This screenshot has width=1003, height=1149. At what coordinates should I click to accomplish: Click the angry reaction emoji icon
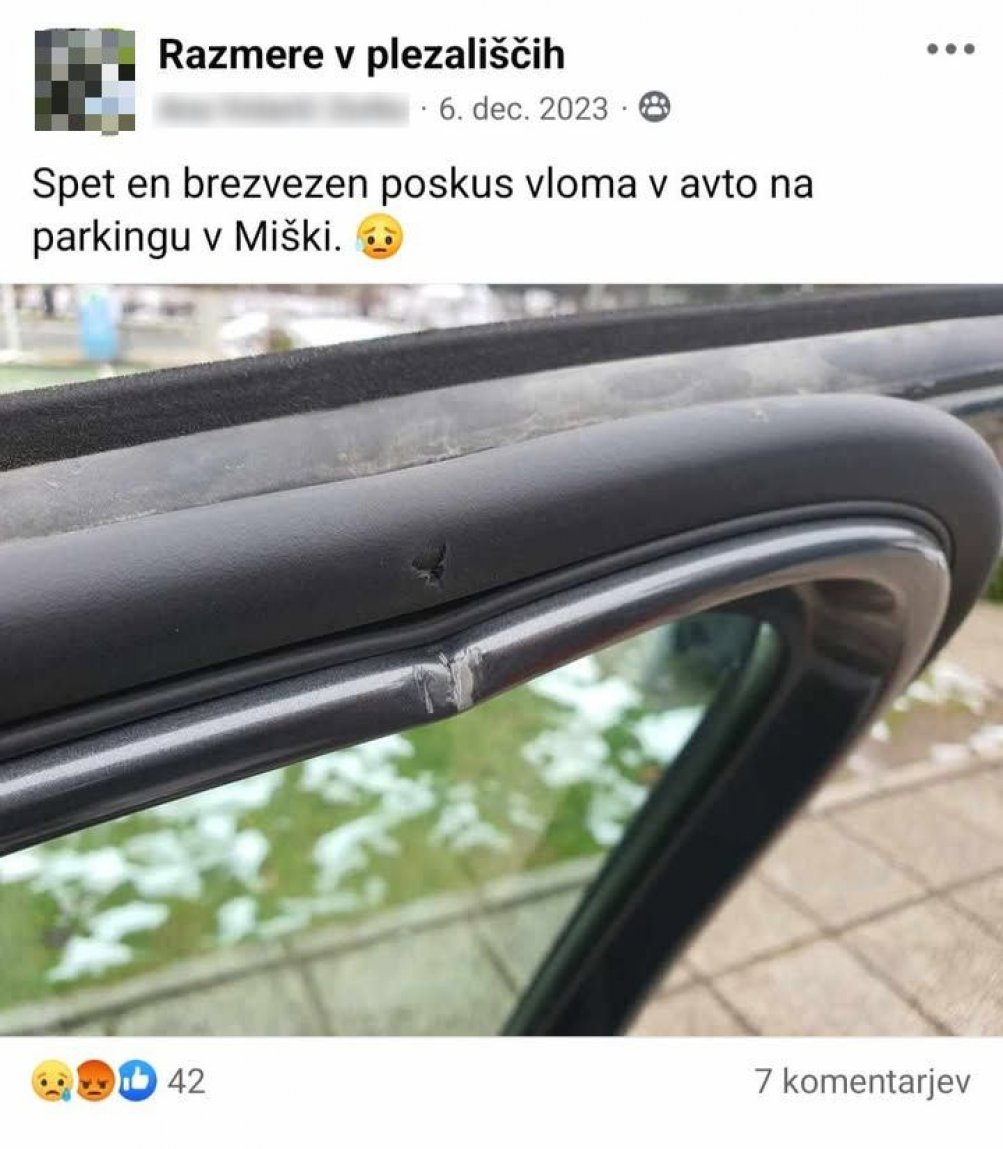pyautogui.click(x=93, y=1081)
